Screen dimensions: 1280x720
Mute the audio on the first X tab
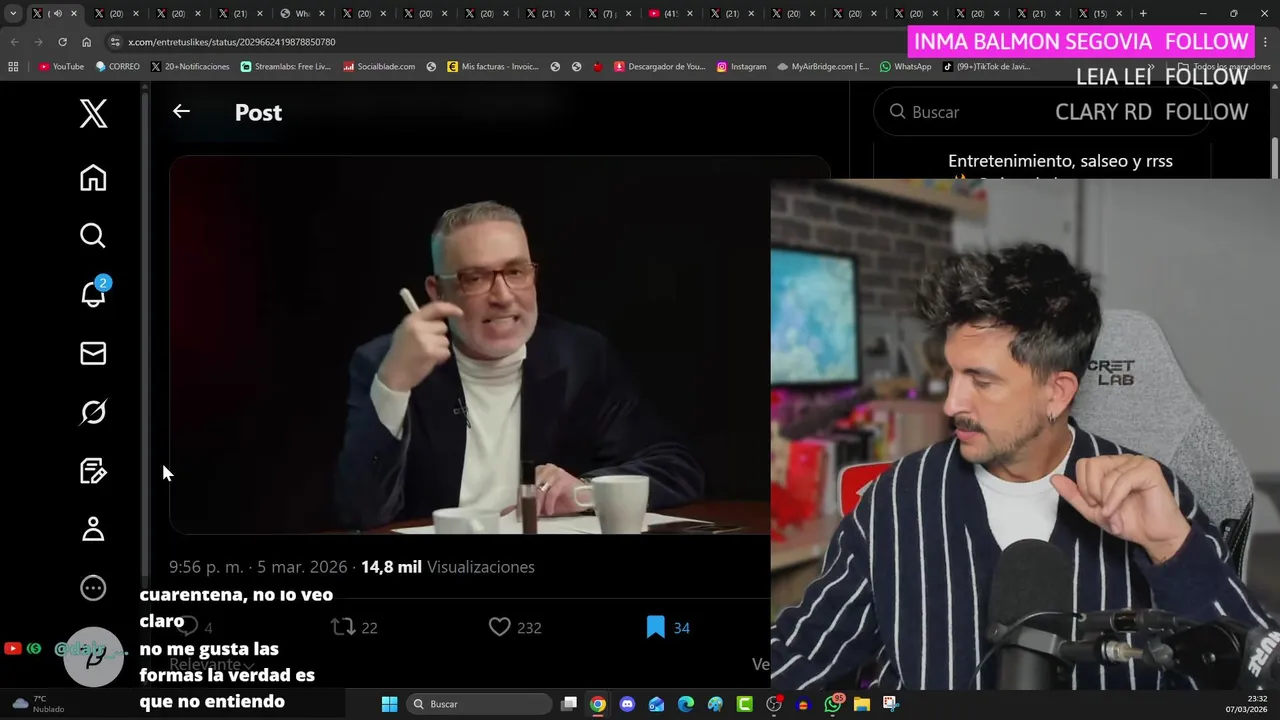(x=57, y=13)
